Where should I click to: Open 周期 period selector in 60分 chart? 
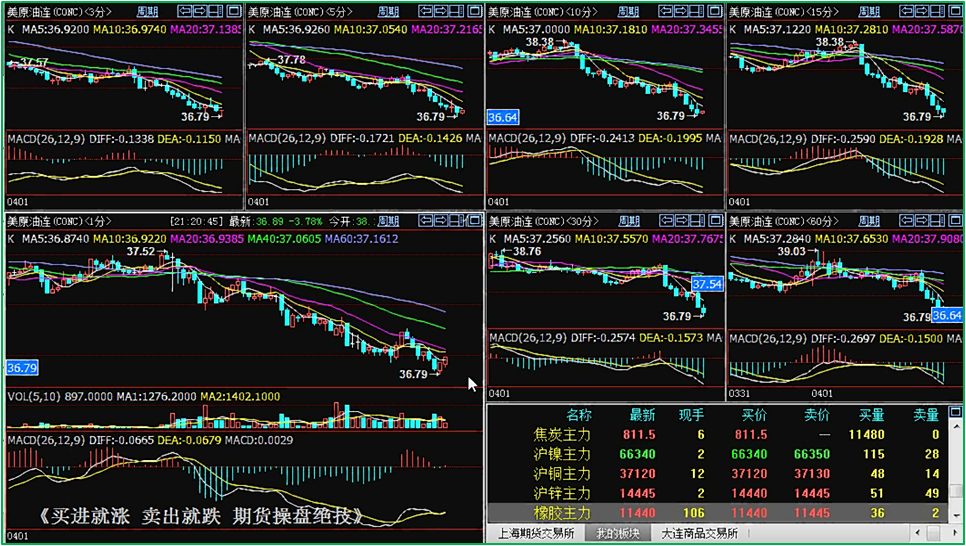pos(870,221)
